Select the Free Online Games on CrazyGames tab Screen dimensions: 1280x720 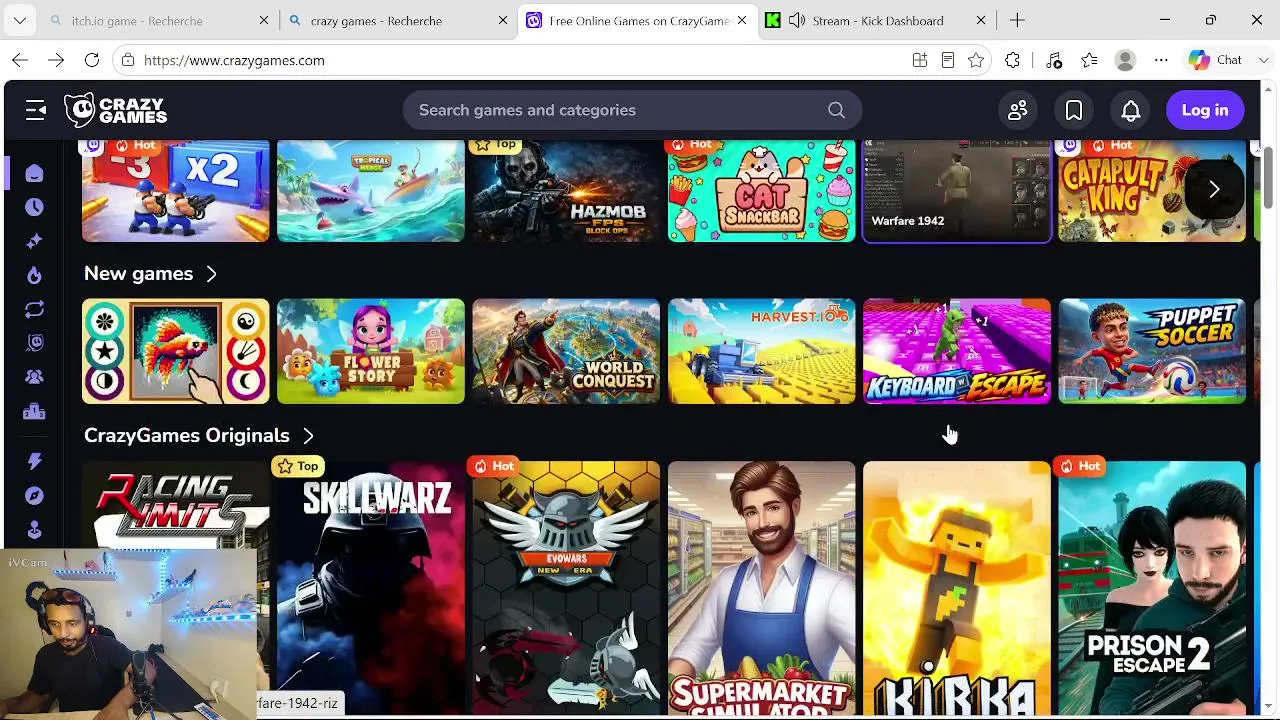pos(639,20)
